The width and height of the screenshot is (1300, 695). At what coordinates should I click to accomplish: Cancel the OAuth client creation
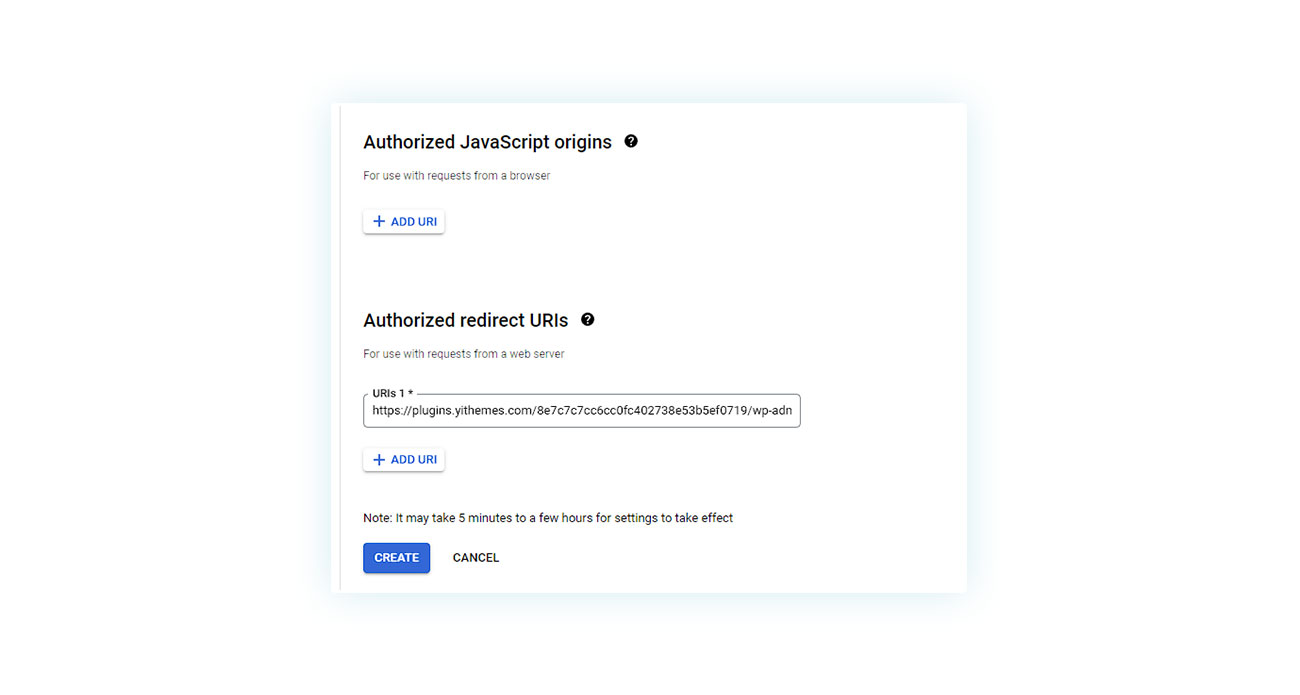pyautogui.click(x=476, y=558)
